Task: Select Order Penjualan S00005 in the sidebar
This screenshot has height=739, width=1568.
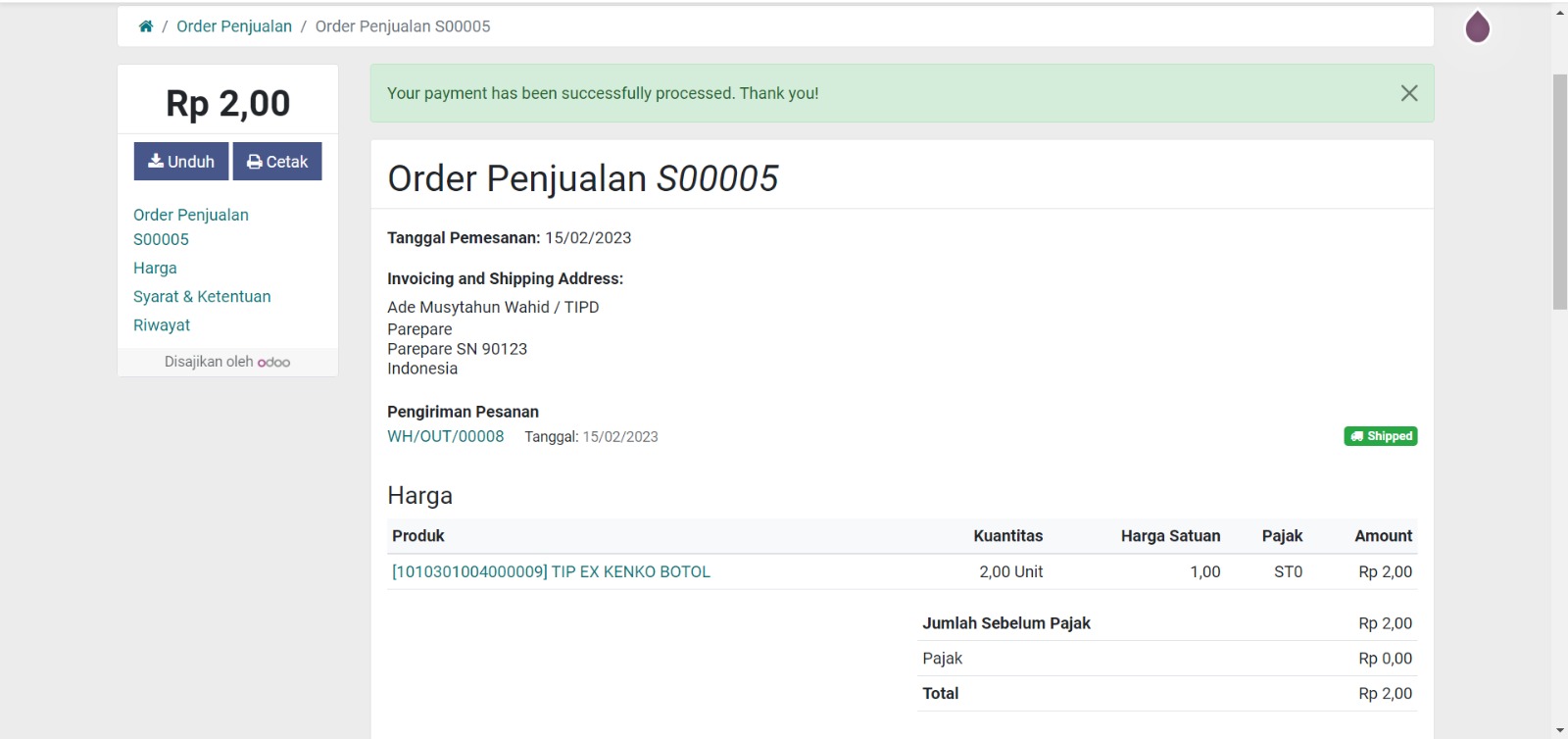Action: (x=190, y=226)
